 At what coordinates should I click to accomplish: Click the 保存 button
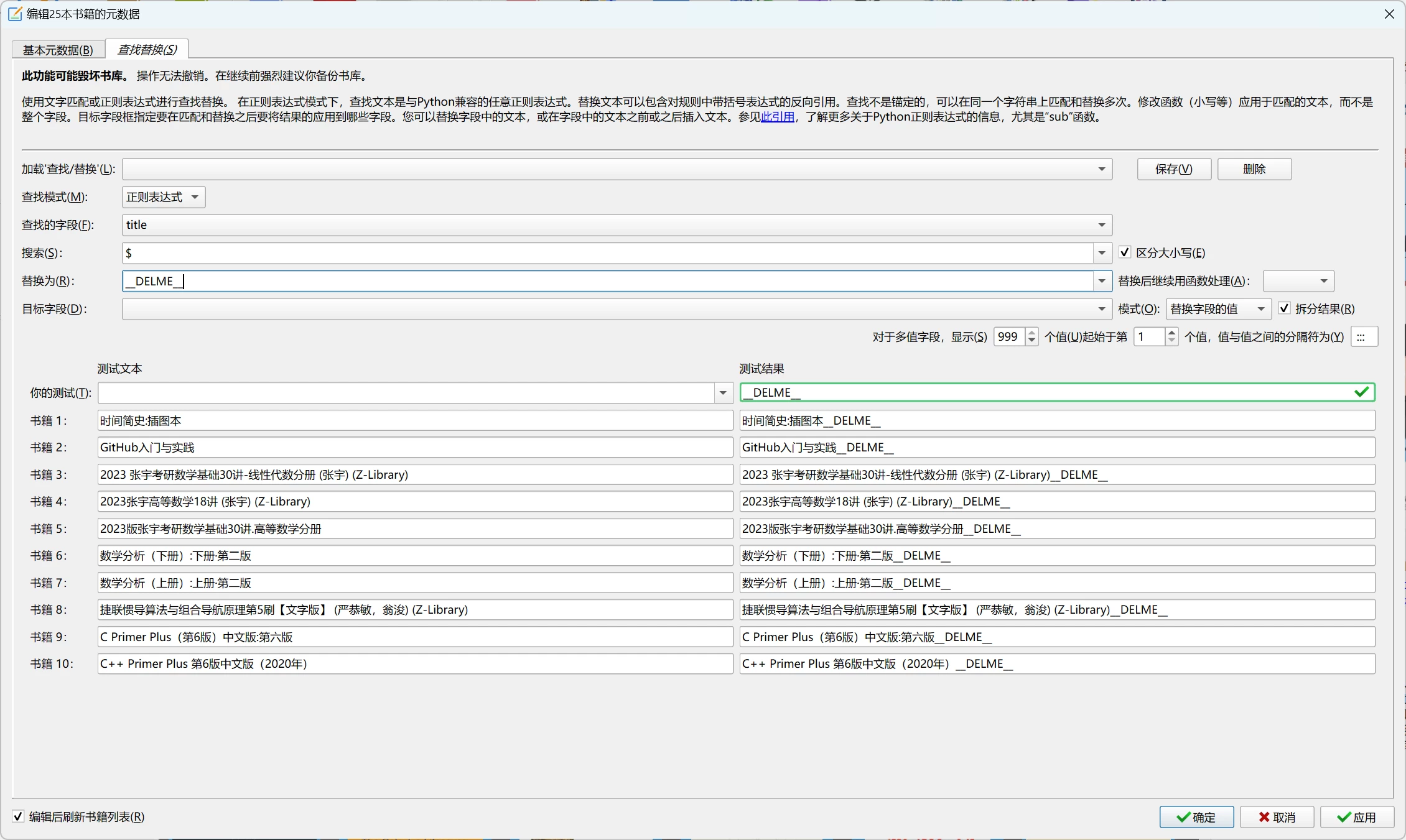click(x=1174, y=169)
